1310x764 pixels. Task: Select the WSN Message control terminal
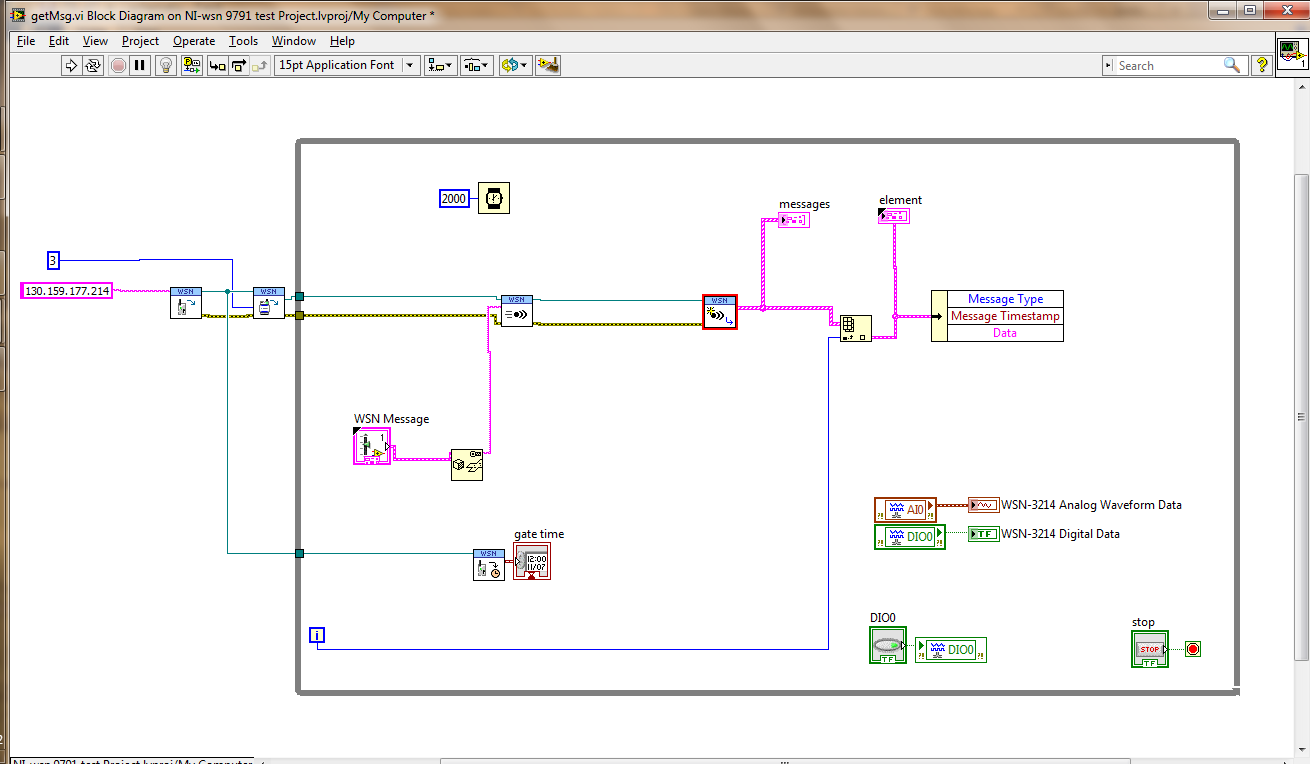(373, 446)
